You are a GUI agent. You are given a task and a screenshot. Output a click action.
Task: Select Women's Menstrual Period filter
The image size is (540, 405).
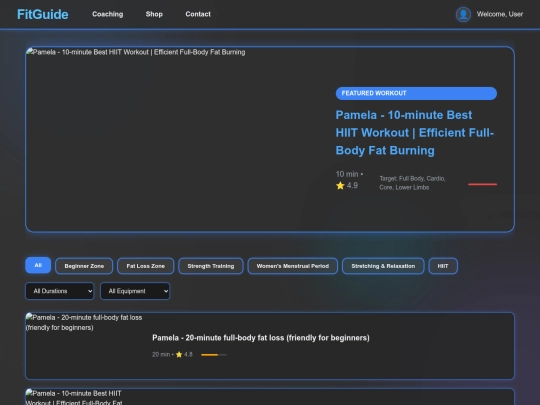292,266
